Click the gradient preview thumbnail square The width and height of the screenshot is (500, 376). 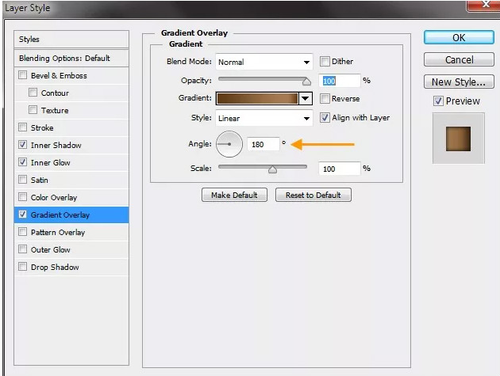(x=458, y=139)
